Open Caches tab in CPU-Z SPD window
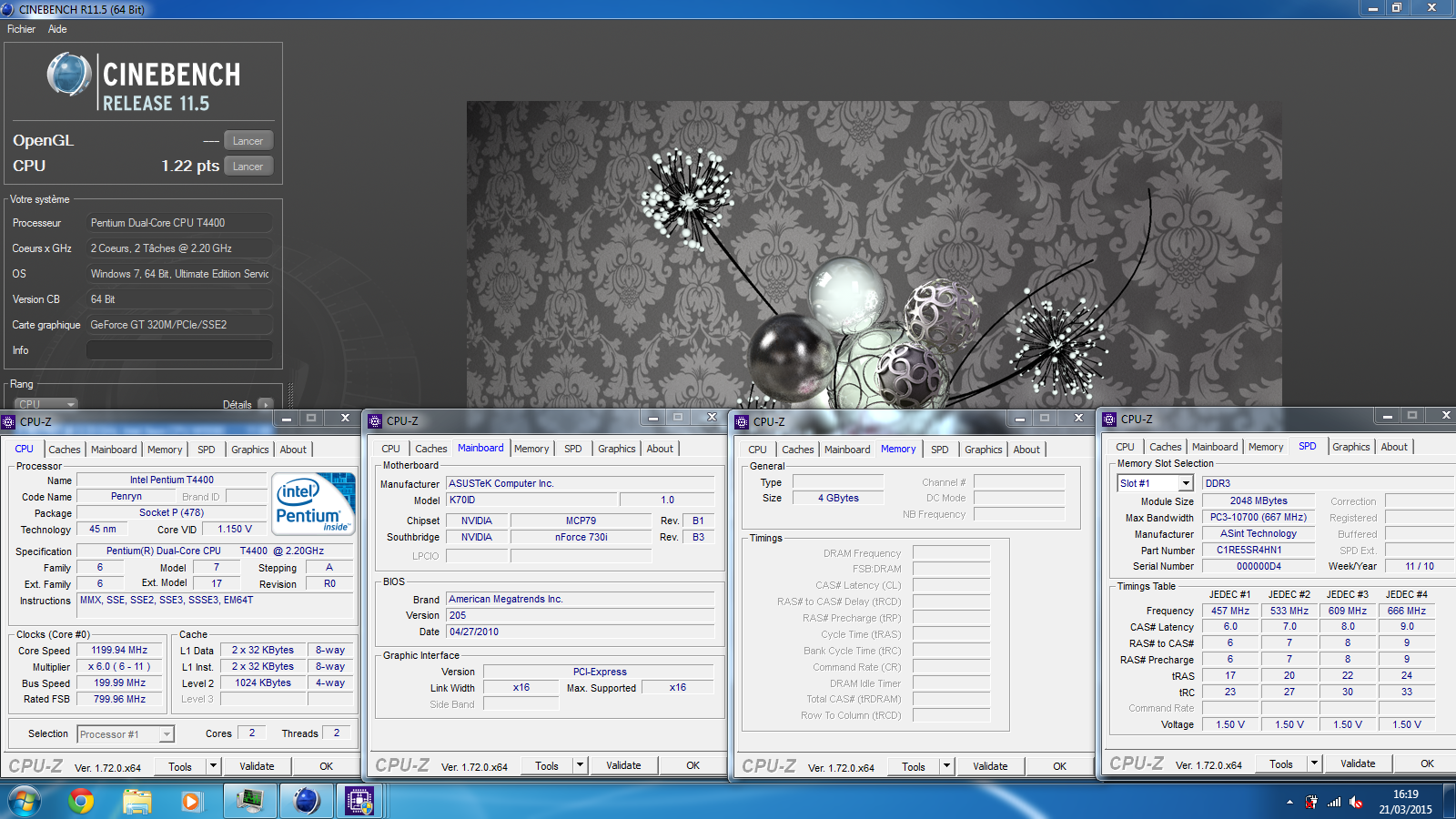This screenshot has height=819, width=1456. pos(1166,447)
